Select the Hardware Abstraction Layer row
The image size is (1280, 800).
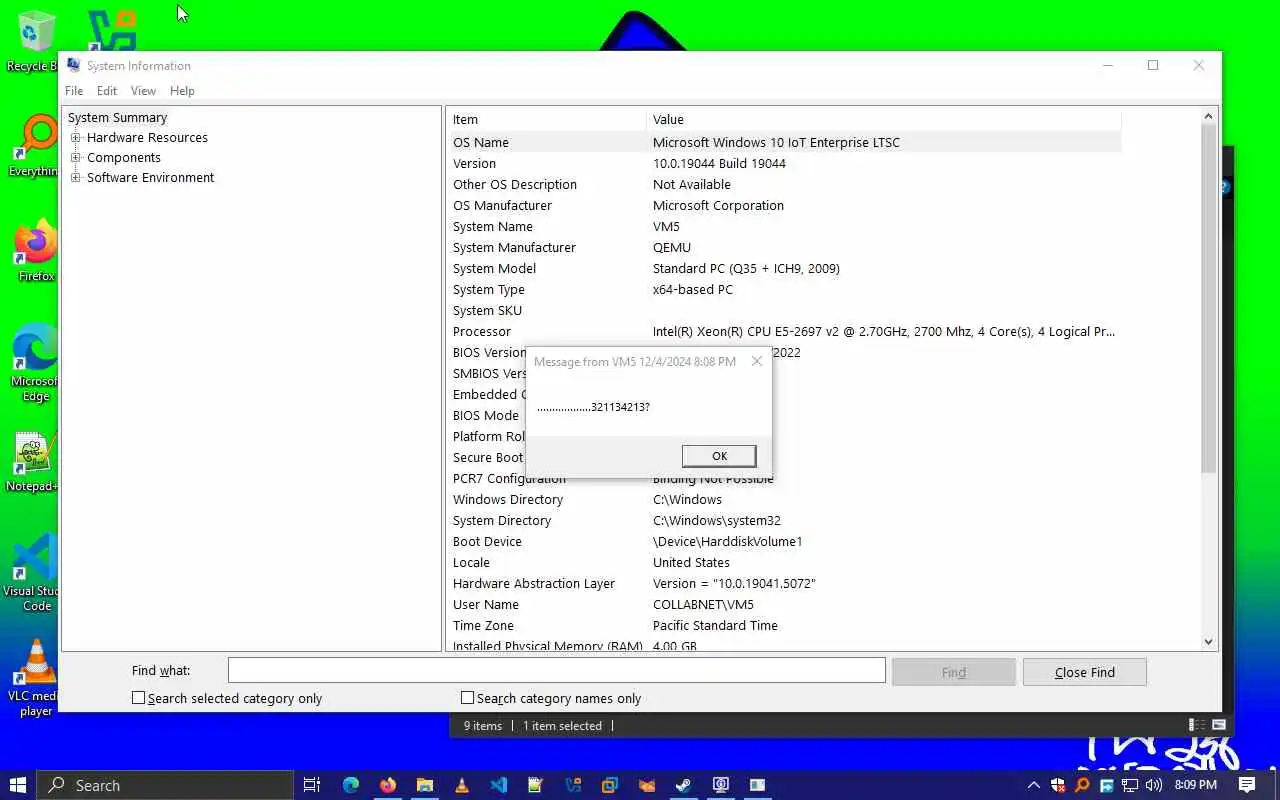pyautogui.click(x=784, y=584)
